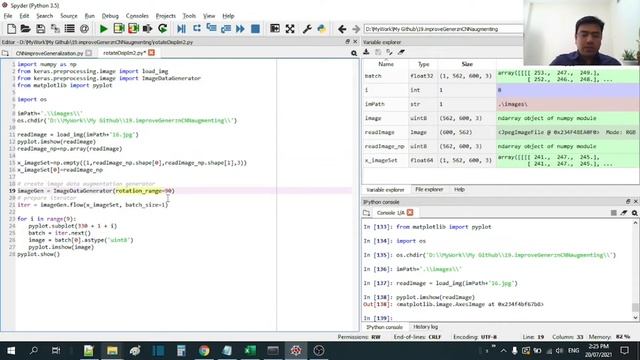640x360 pixels.
Task: Open the Help menu
Action: [x=228, y=16]
